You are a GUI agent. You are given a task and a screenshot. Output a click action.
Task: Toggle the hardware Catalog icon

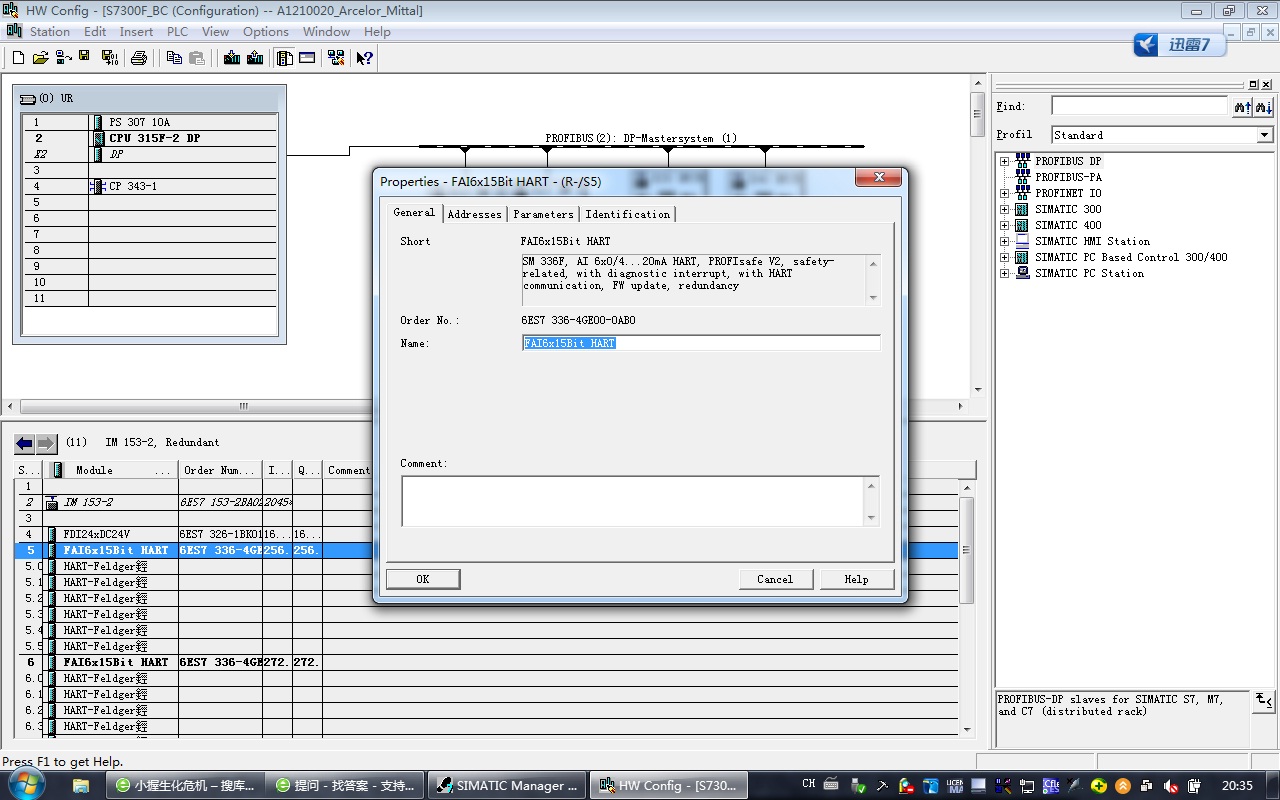click(285, 58)
